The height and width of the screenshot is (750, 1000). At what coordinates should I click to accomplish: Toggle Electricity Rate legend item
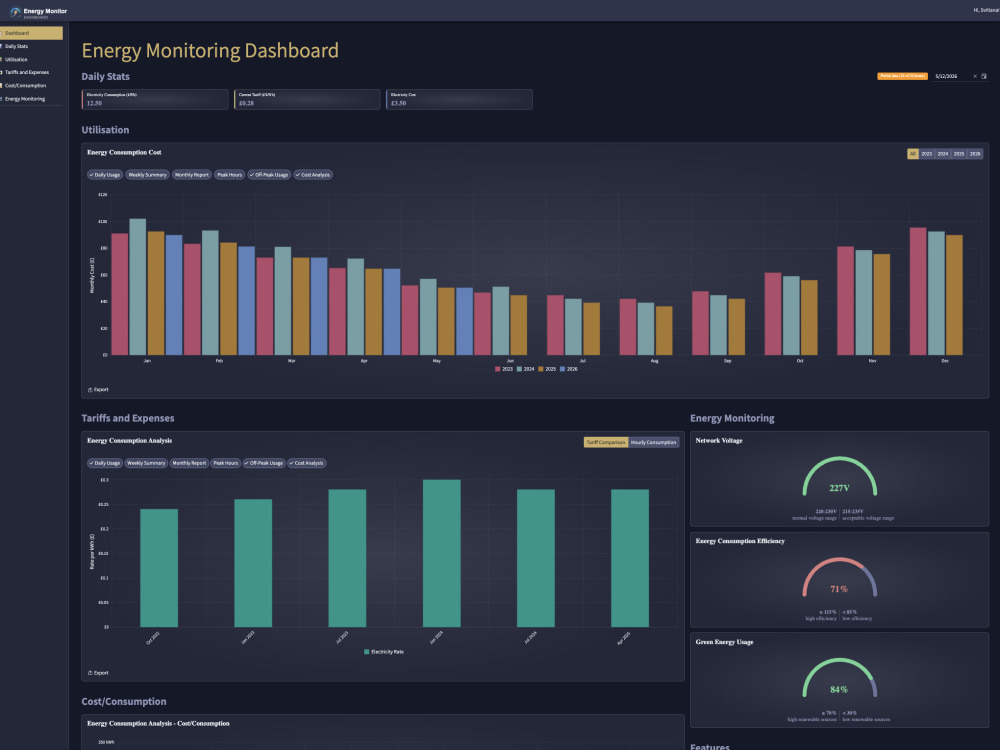384,652
